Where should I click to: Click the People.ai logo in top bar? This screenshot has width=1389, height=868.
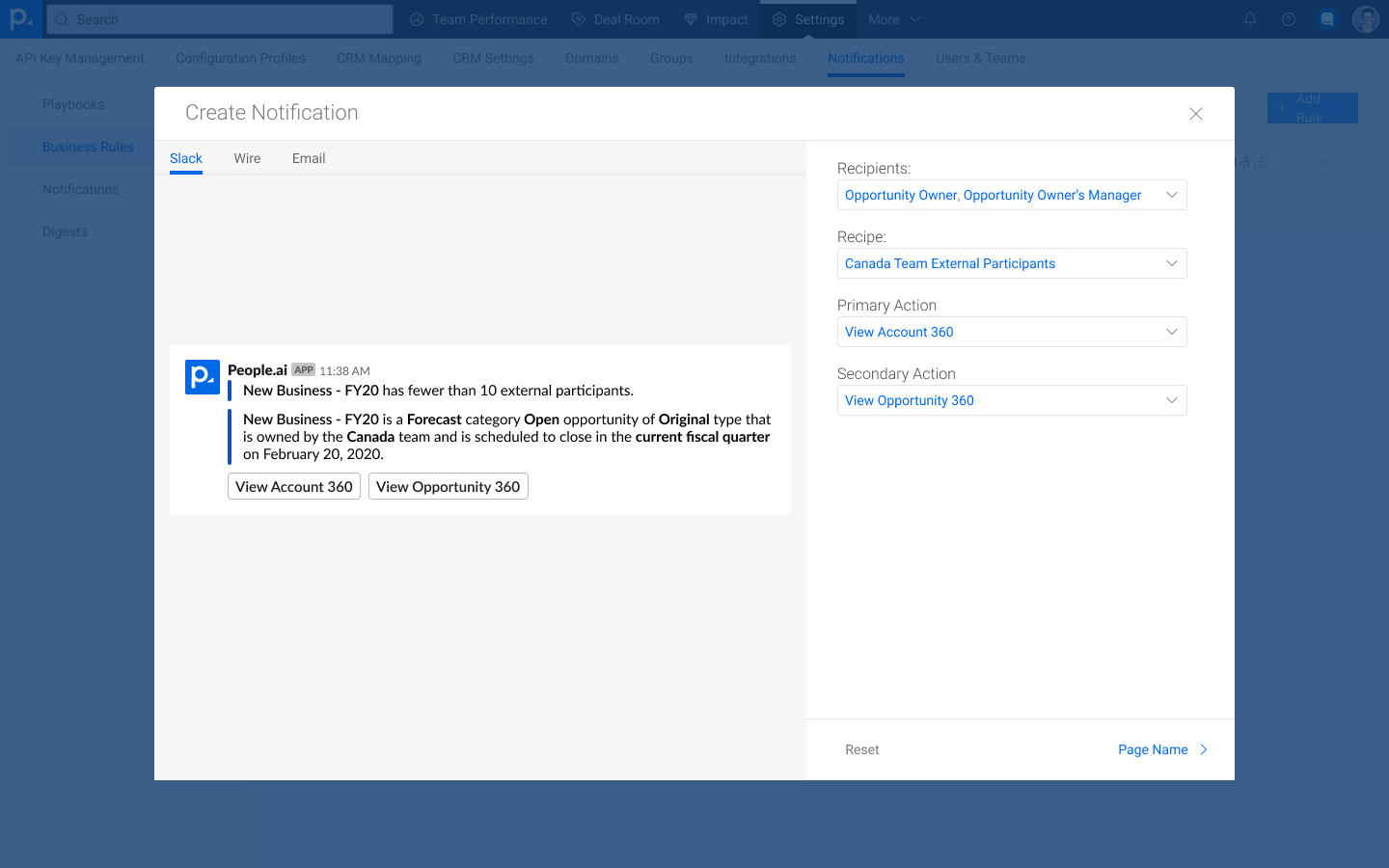pyautogui.click(x=19, y=19)
